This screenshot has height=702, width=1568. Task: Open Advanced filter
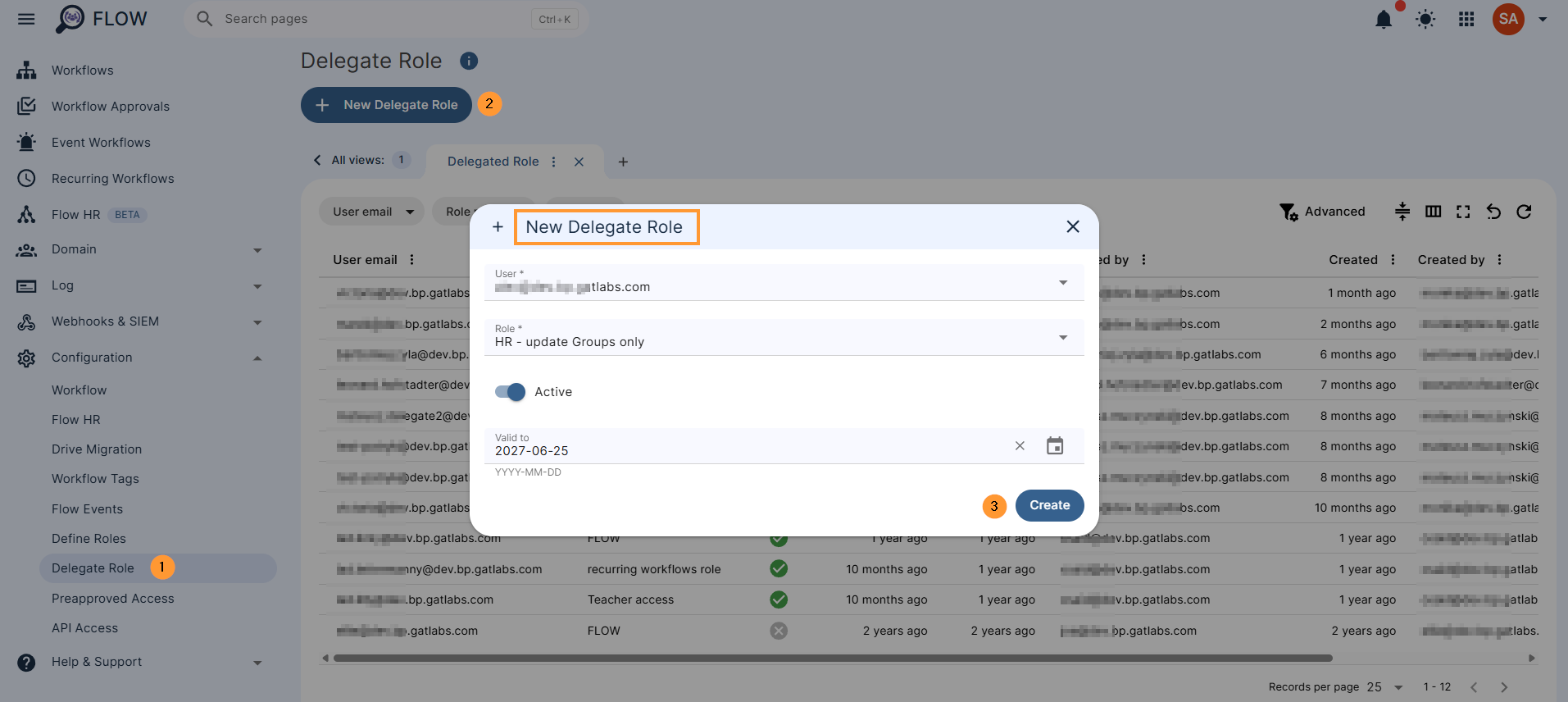(x=1322, y=212)
